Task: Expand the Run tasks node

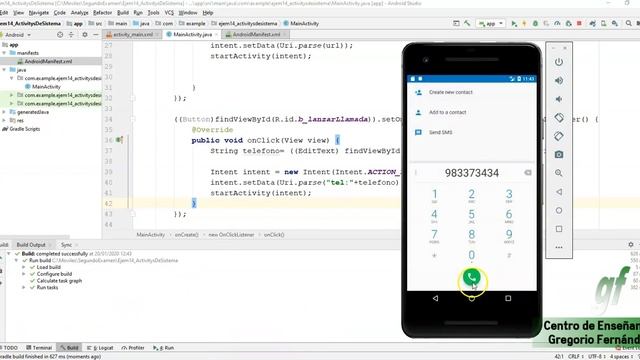Action: click(24, 287)
